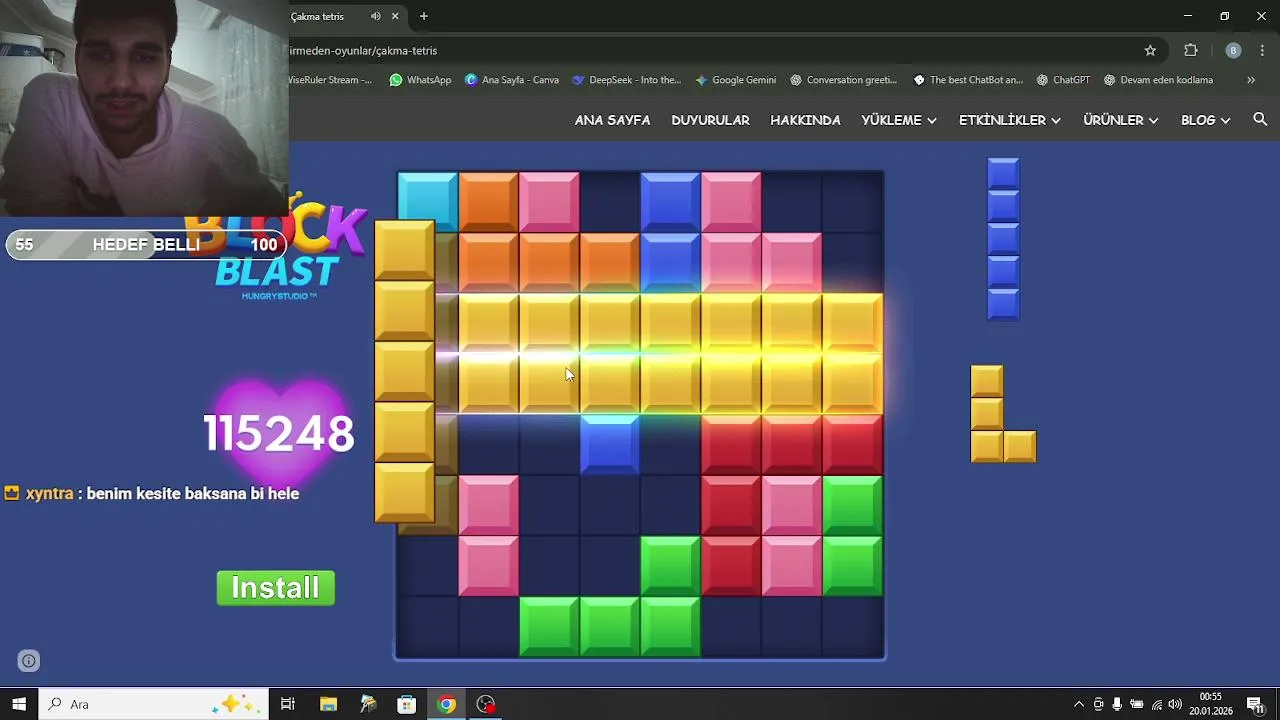The image size is (1280, 720).
Task: Go to the ANA SAYFA menu item
Action: point(612,120)
